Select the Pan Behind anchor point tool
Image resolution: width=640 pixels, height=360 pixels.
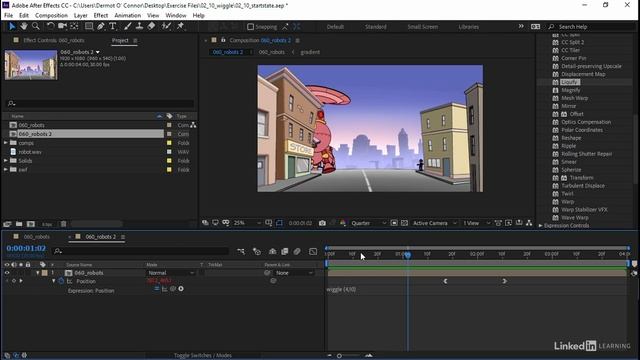click(x=74, y=26)
